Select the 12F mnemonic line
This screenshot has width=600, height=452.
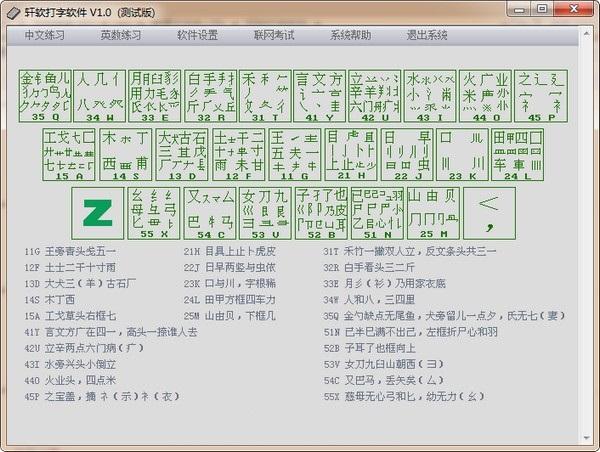click(70, 268)
